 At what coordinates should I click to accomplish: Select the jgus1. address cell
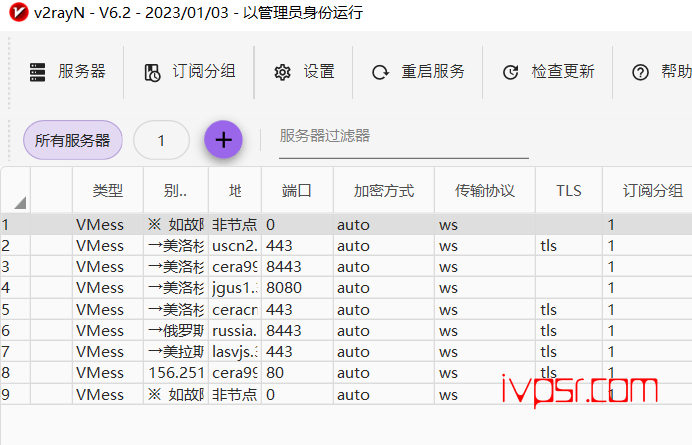point(235,288)
